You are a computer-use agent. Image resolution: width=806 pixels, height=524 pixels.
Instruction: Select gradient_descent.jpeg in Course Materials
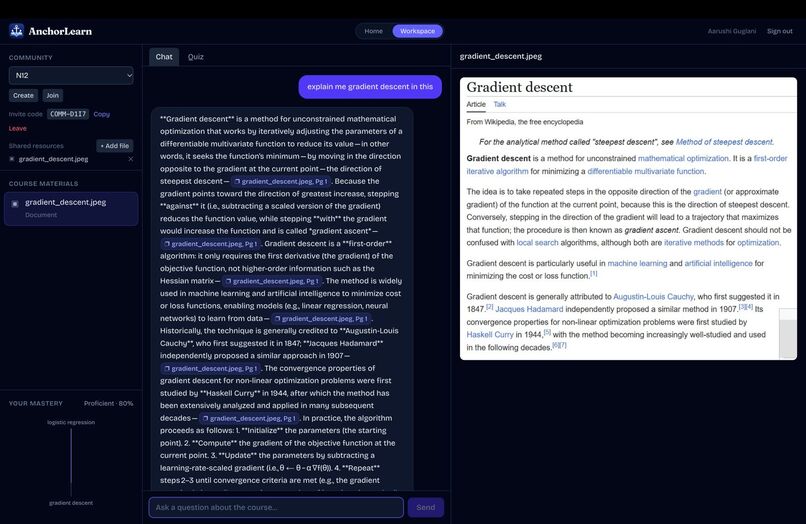click(71, 208)
